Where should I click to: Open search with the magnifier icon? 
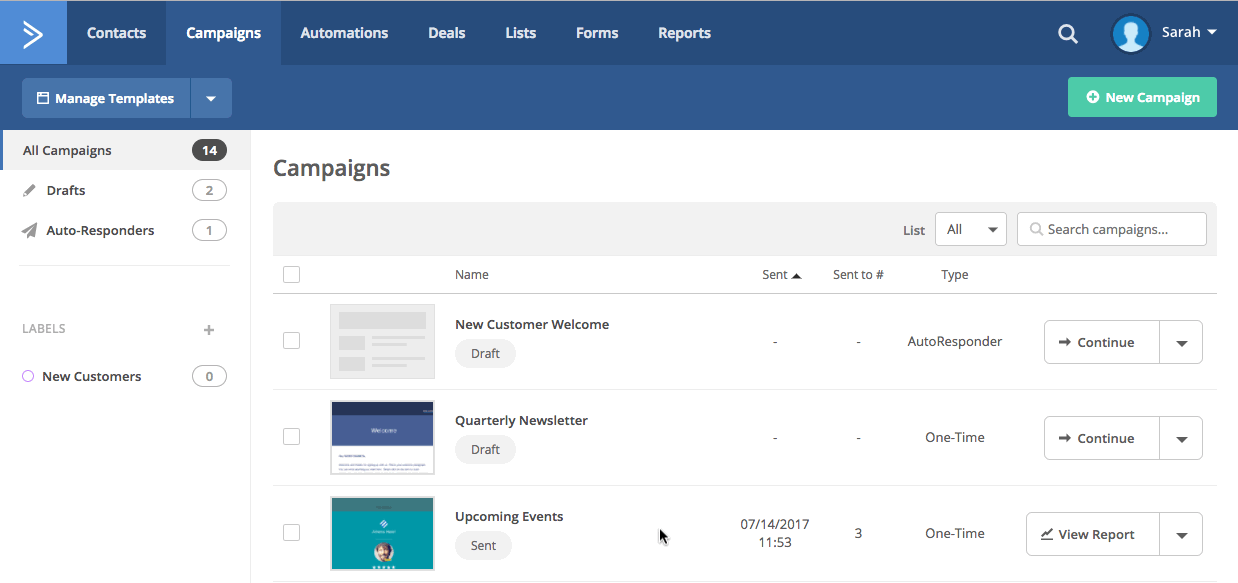coord(1068,34)
